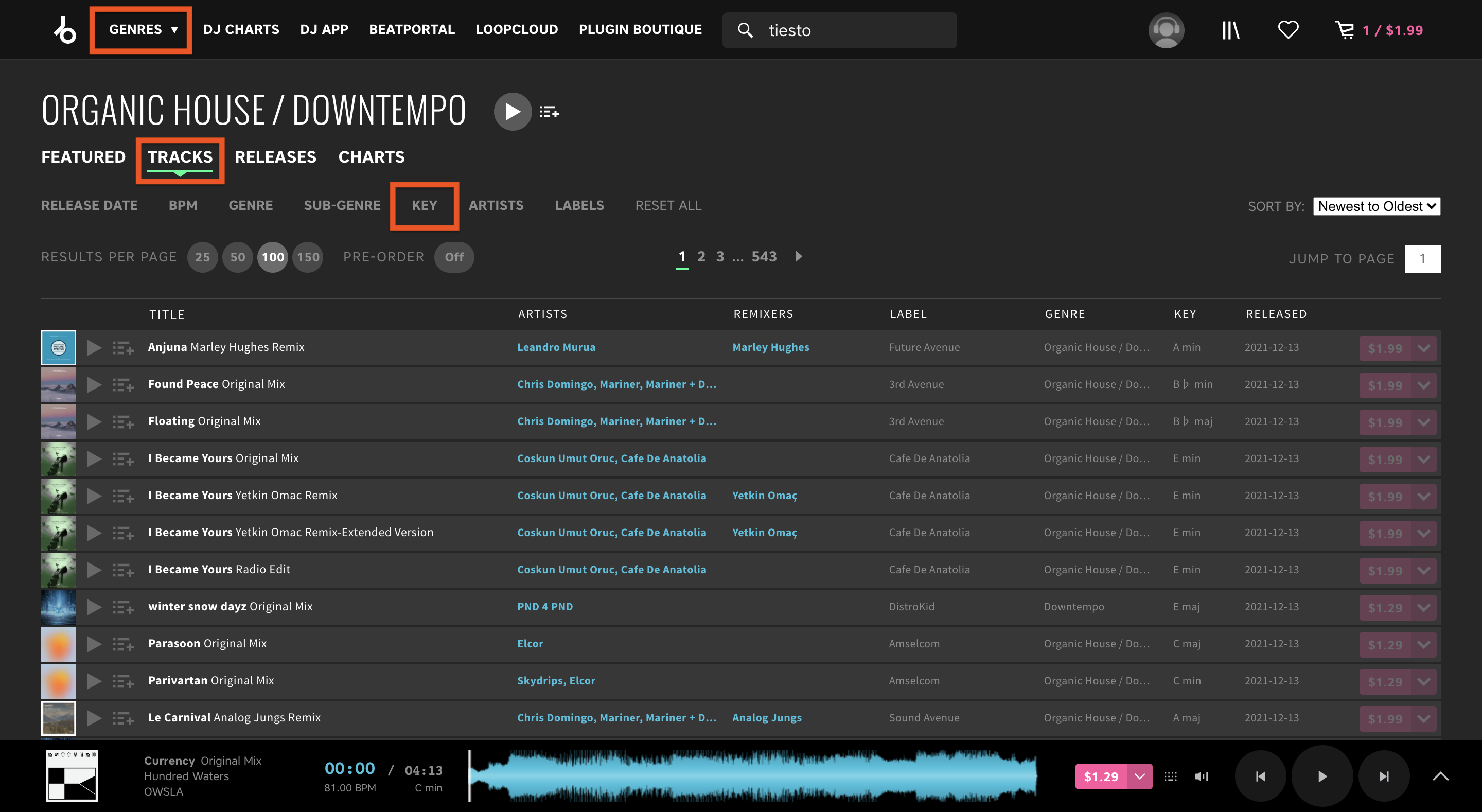This screenshot has width=1482, height=812.
Task: Set results per page to 150
Action: click(x=308, y=257)
